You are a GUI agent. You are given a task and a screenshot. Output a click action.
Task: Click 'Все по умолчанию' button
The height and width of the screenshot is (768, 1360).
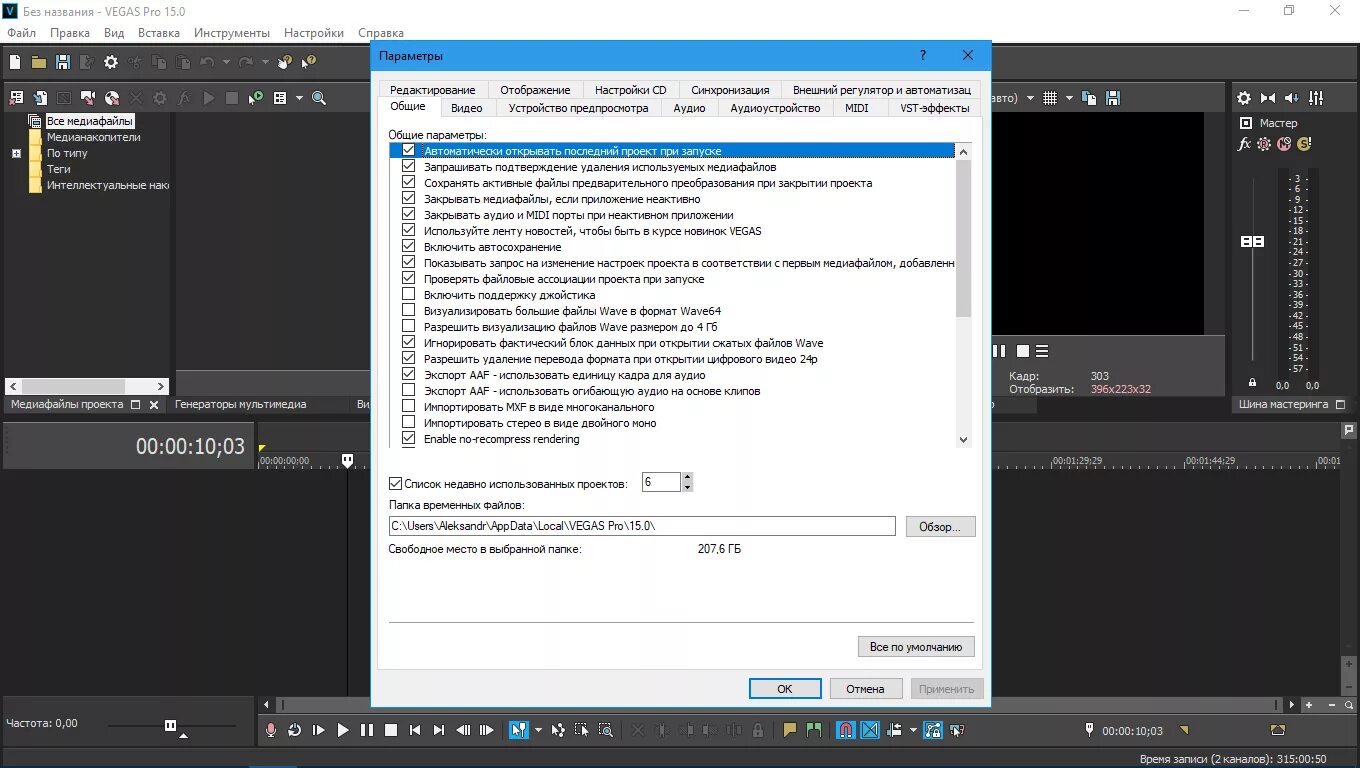point(916,647)
